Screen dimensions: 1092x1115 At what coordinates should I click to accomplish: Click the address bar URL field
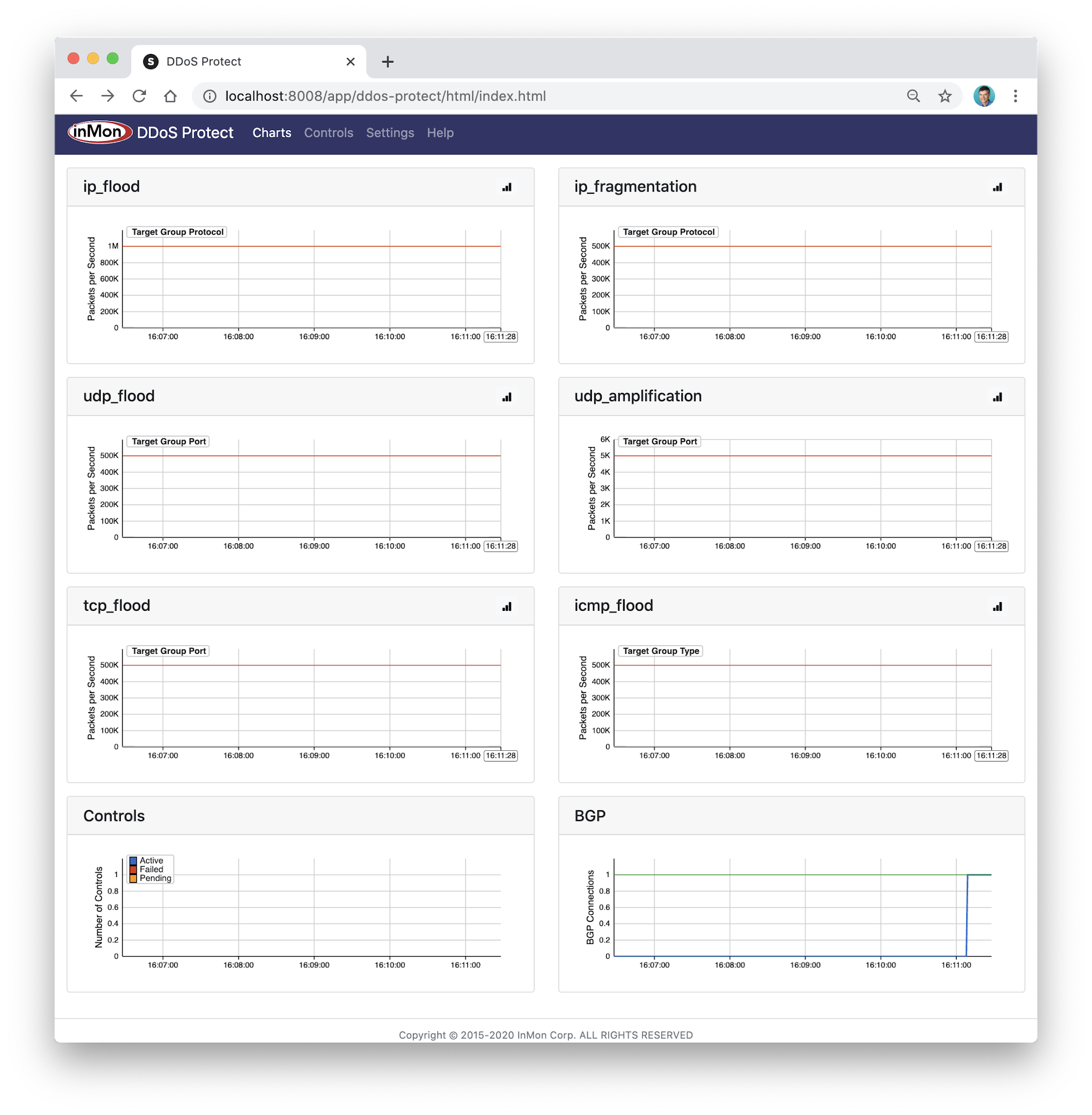coord(385,96)
